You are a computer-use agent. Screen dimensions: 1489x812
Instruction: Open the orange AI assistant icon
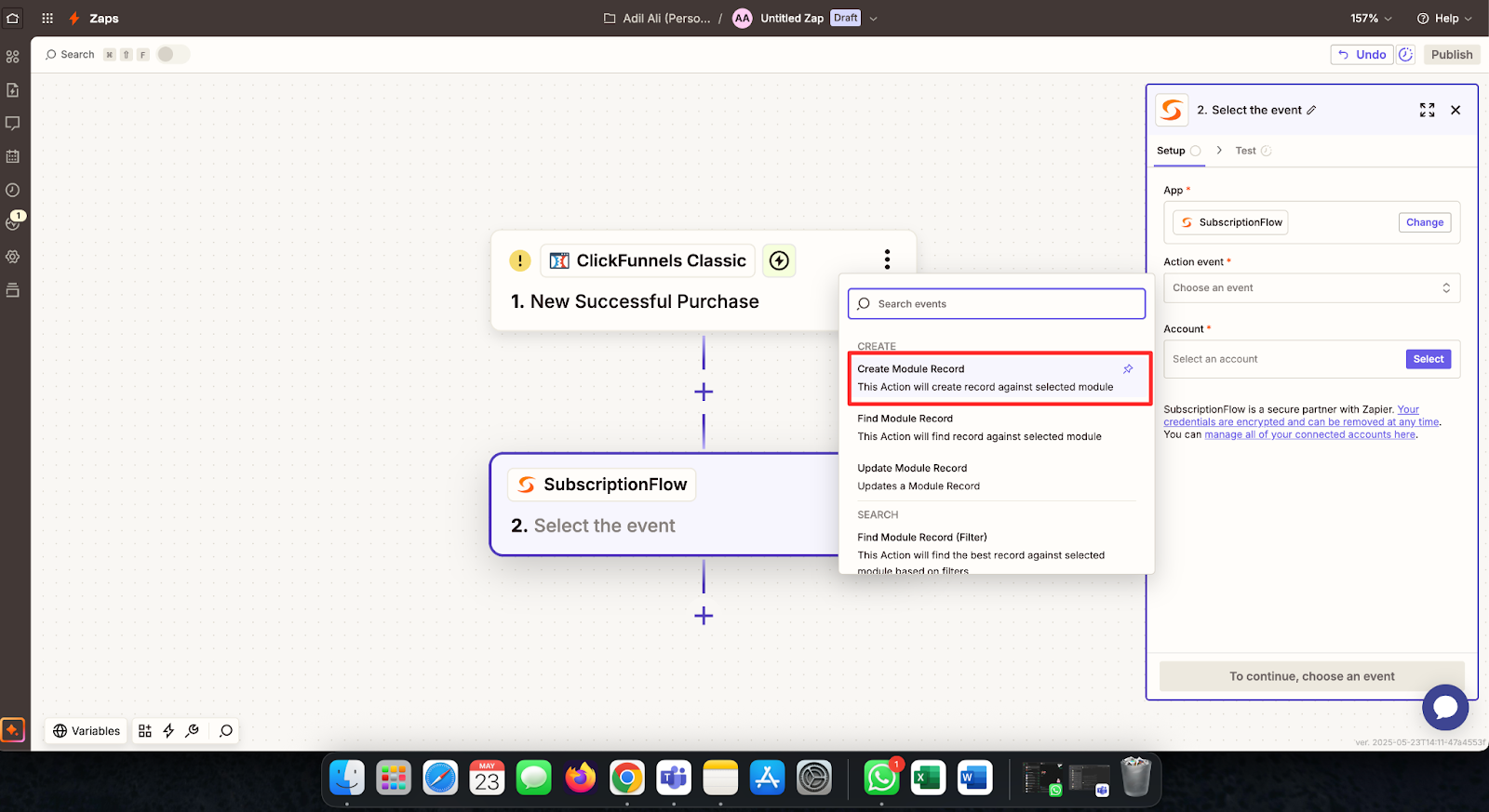coord(13,730)
